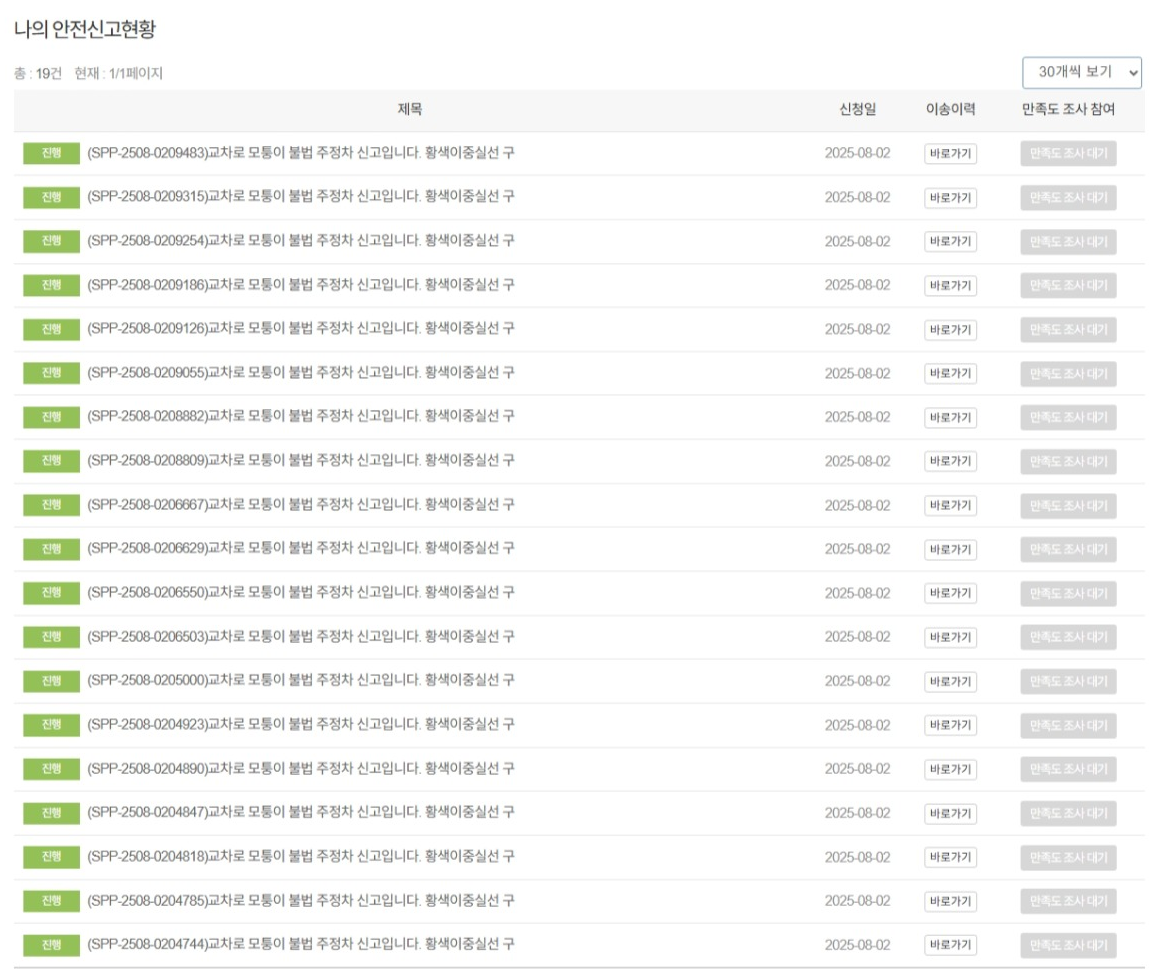
Task: Click the 진행 status badge of SPP-2508-0204785
Action: point(51,901)
